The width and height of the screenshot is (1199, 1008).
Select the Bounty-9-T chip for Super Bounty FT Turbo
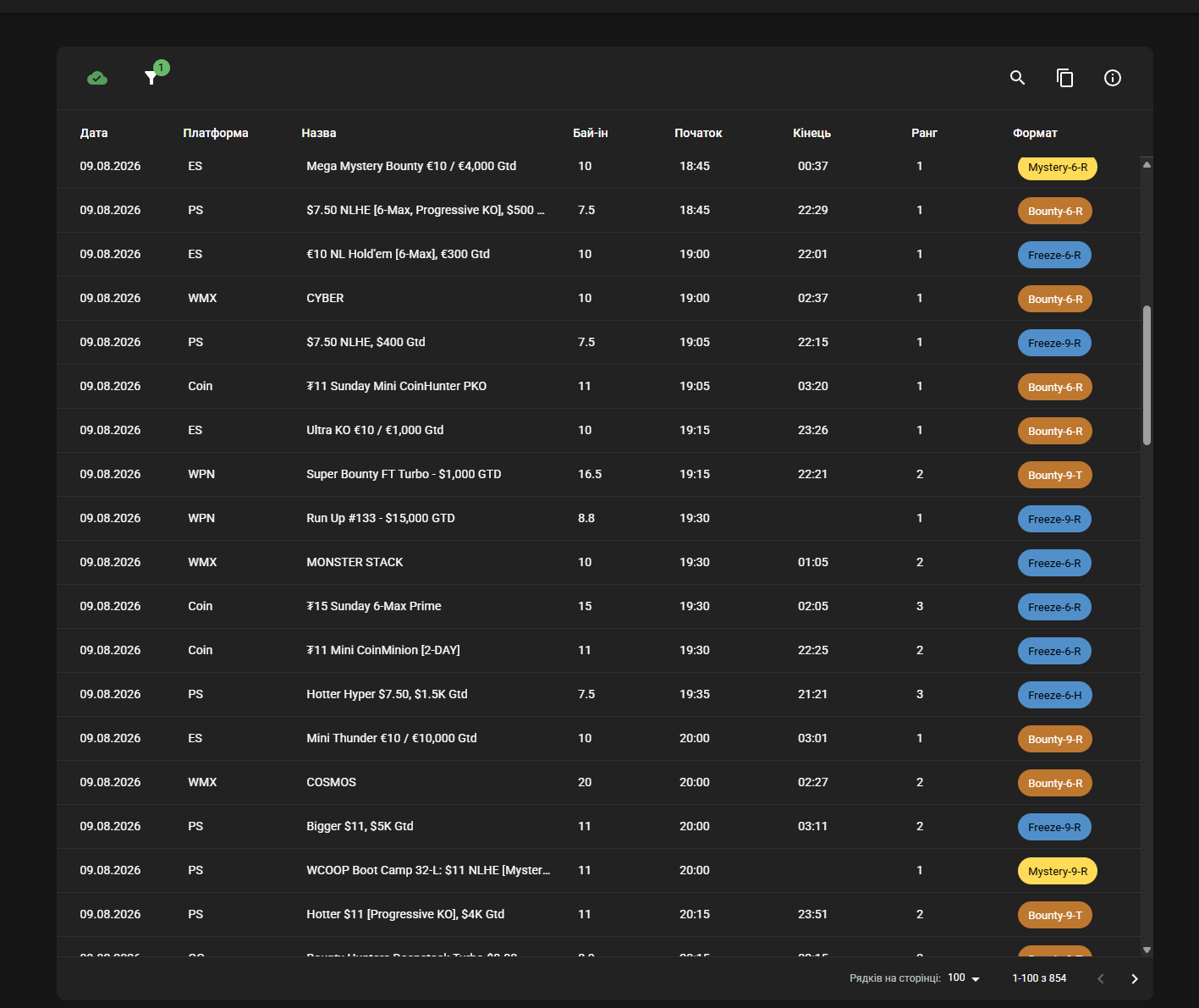[1054, 475]
